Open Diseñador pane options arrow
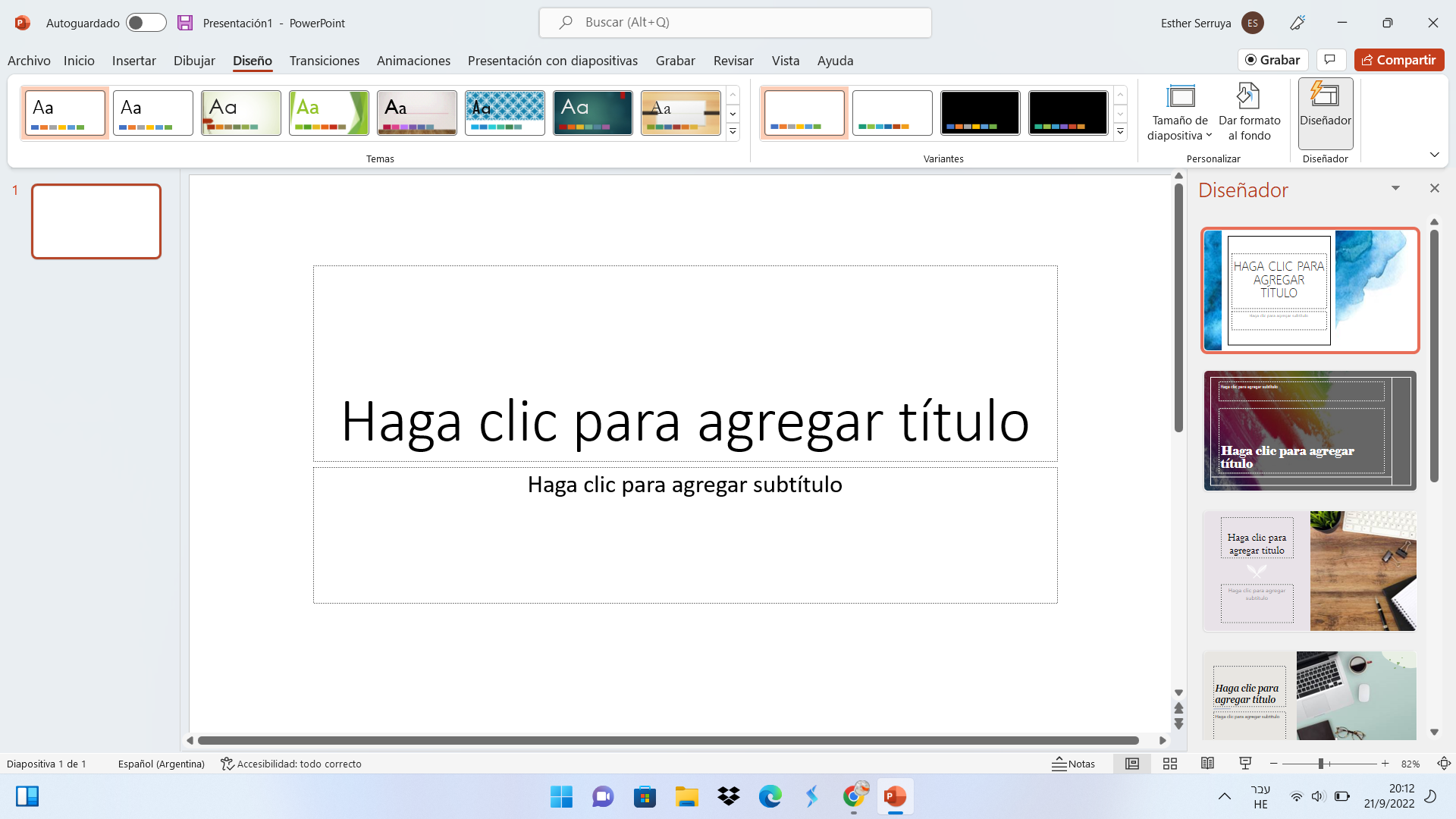 pyautogui.click(x=1395, y=188)
